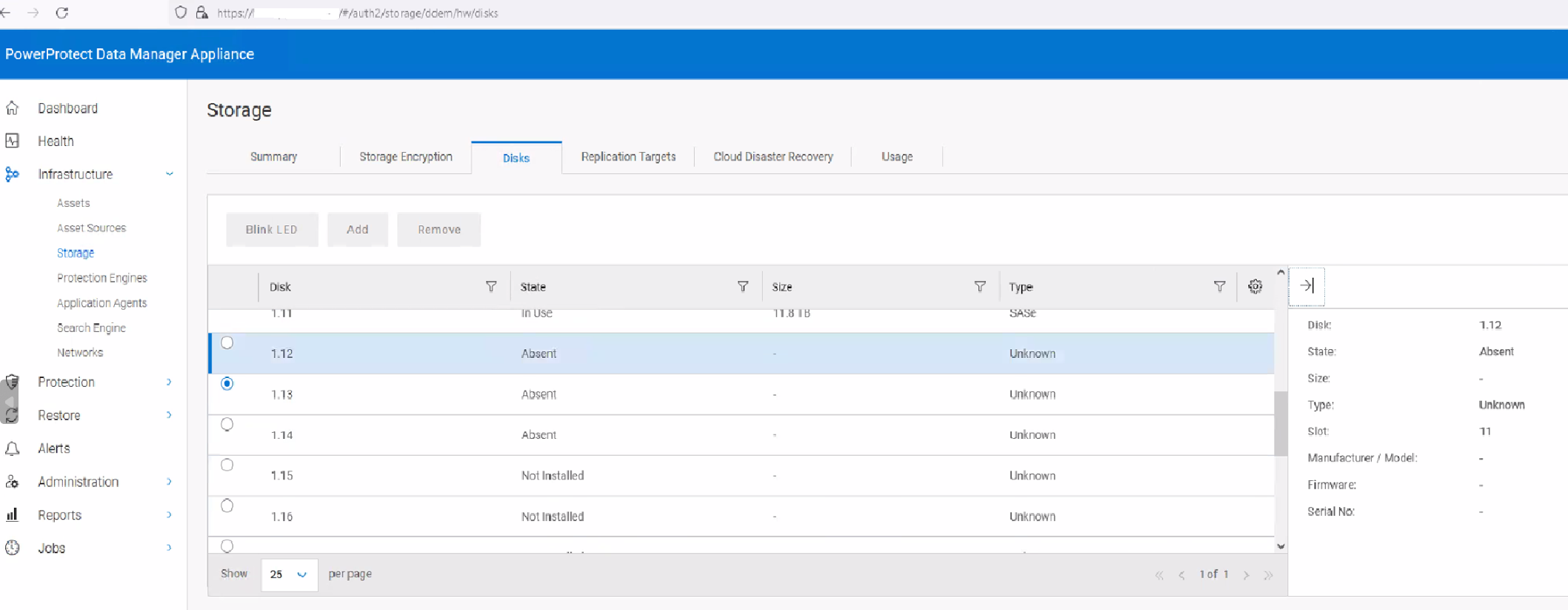Open Protection Engines in sidebar
The height and width of the screenshot is (610, 1568).
click(102, 278)
